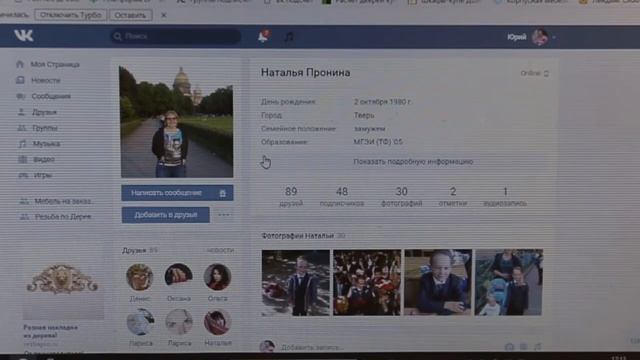Open second photo of group with flowers
This screenshot has height=360, width=640.
[x=367, y=282]
